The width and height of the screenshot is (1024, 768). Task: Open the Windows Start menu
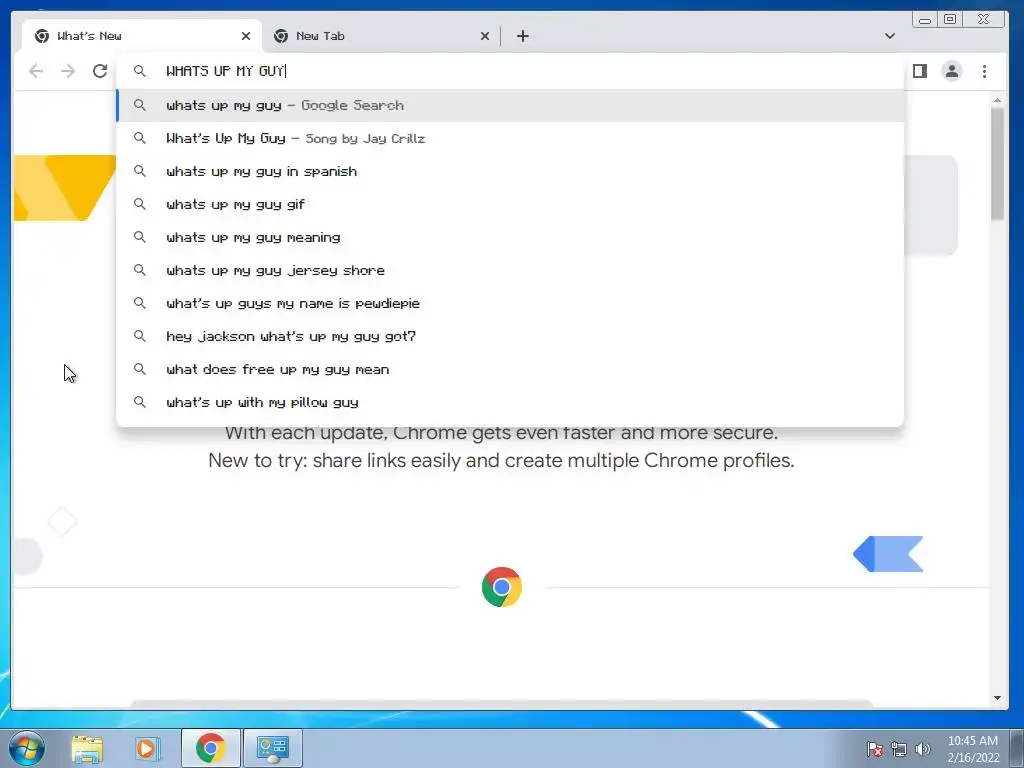pyautogui.click(x=26, y=748)
